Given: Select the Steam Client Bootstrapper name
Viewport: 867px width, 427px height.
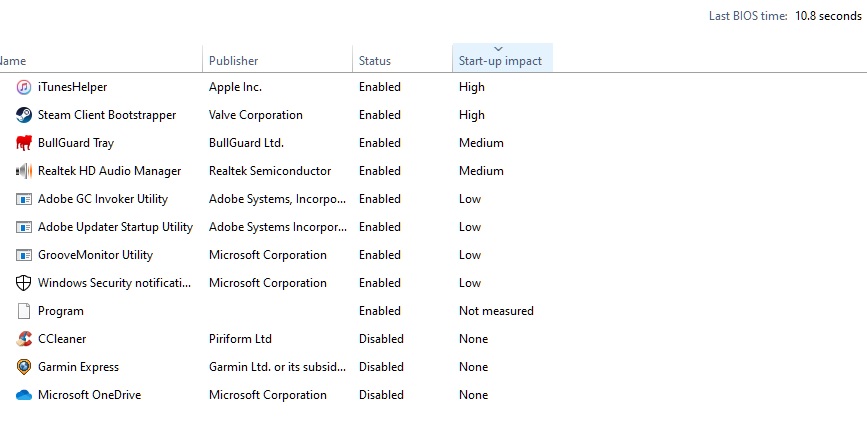Looking at the screenshot, I should pyautogui.click(x=107, y=115).
